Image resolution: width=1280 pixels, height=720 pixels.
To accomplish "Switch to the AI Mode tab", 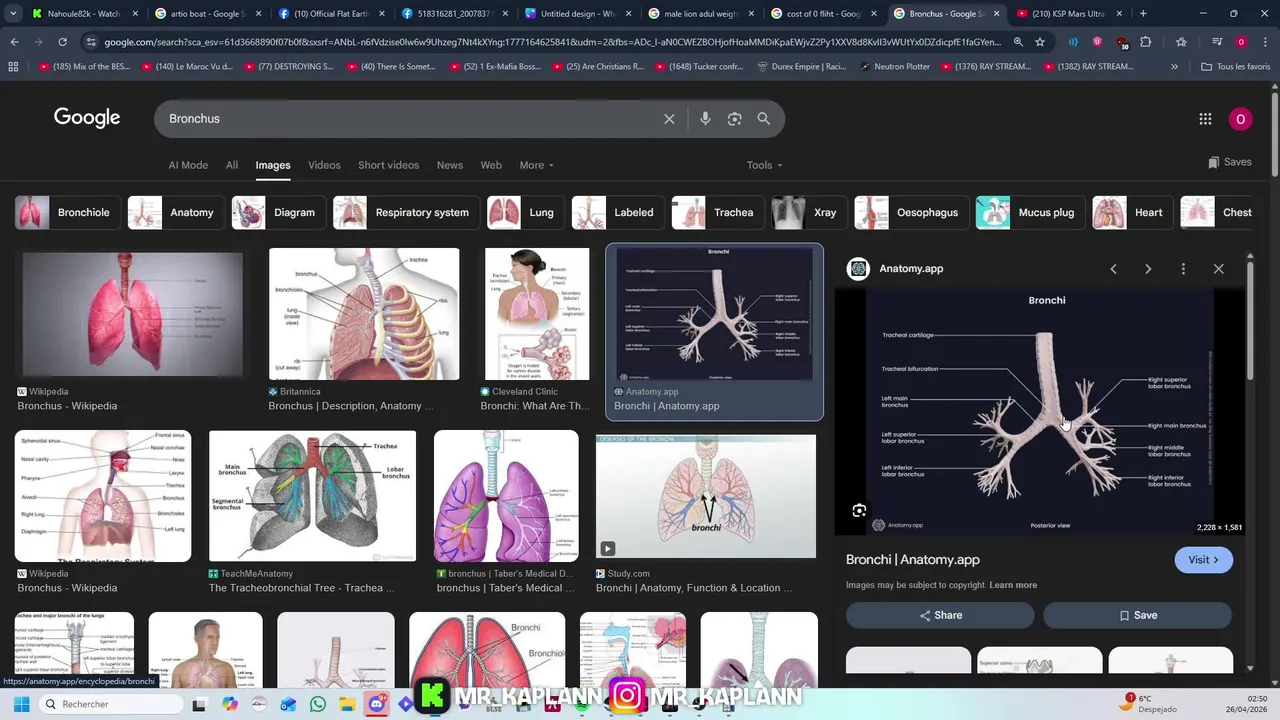I will 188,165.
